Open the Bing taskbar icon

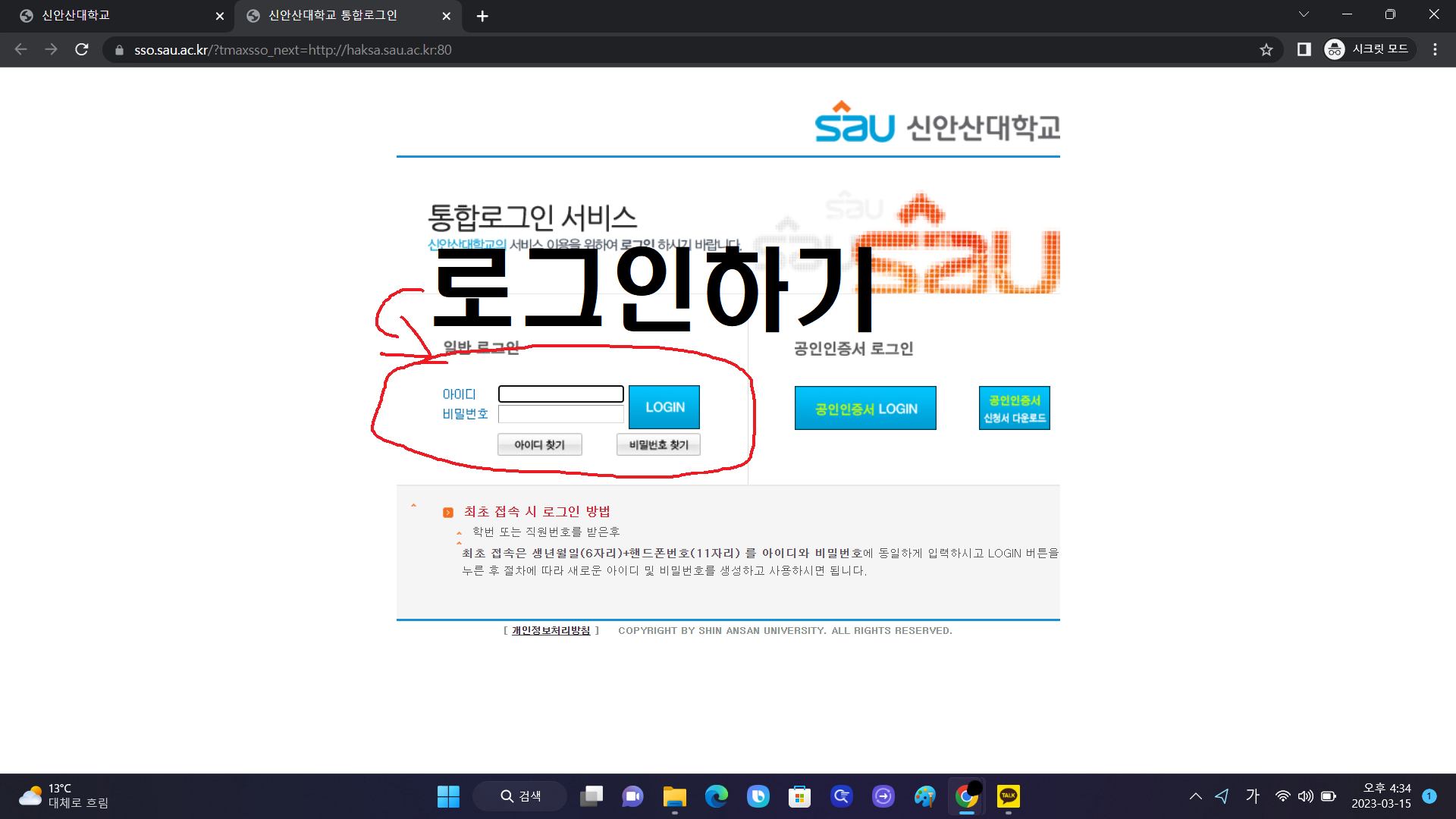(758, 796)
